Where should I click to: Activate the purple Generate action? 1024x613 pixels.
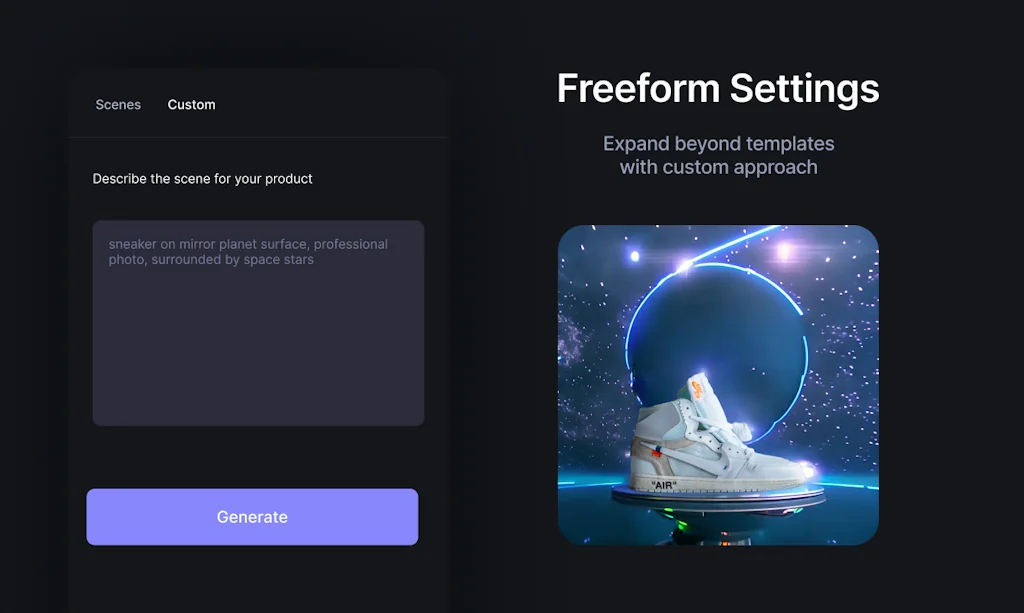click(x=252, y=517)
